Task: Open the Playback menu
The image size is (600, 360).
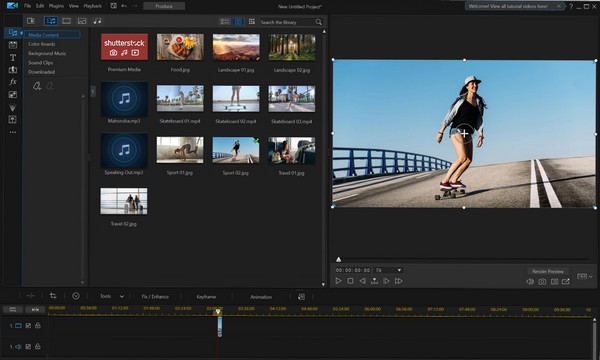Action: click(93, 6)
